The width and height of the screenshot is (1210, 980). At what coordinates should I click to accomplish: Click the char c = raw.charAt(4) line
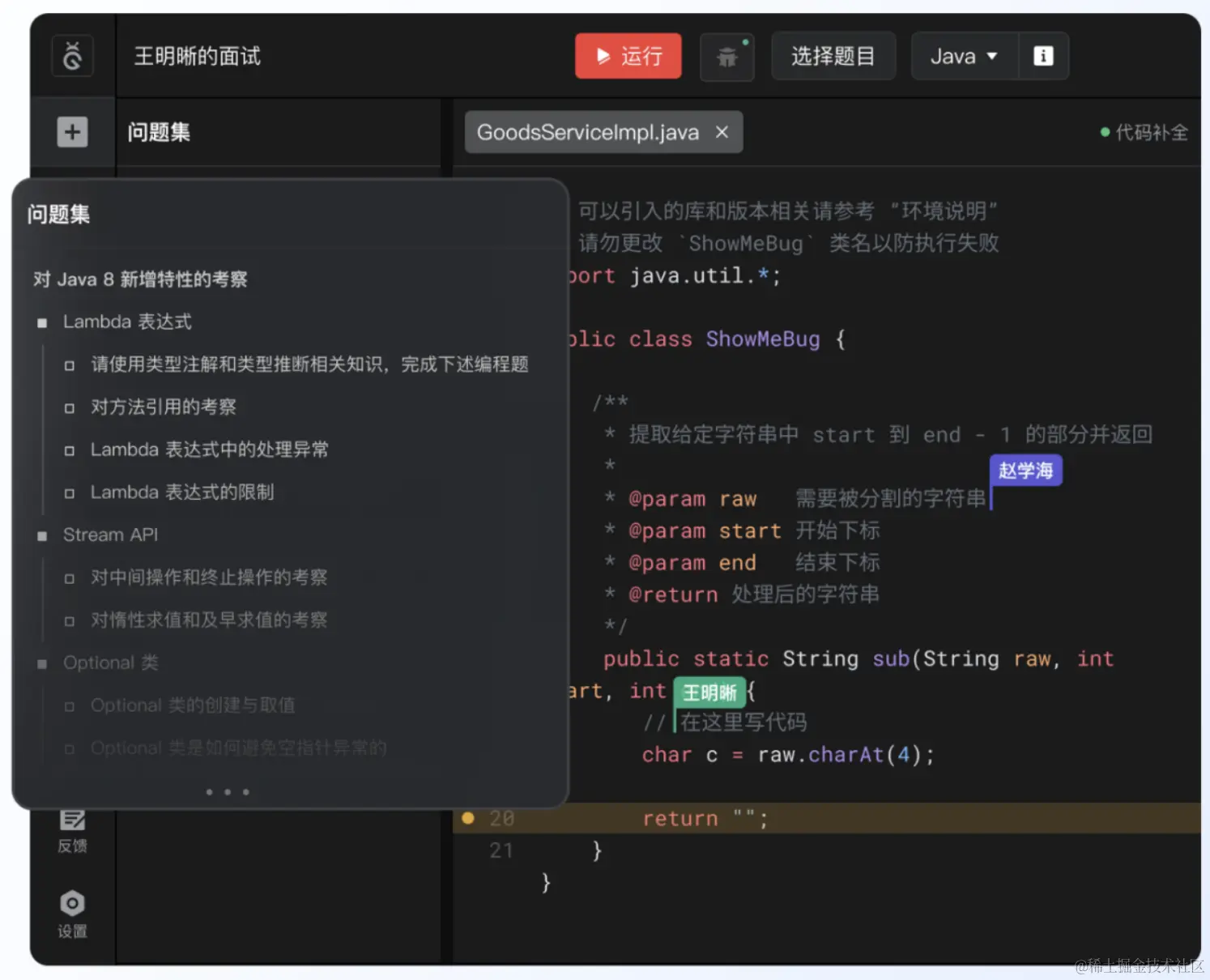click(x=789, y=755)
